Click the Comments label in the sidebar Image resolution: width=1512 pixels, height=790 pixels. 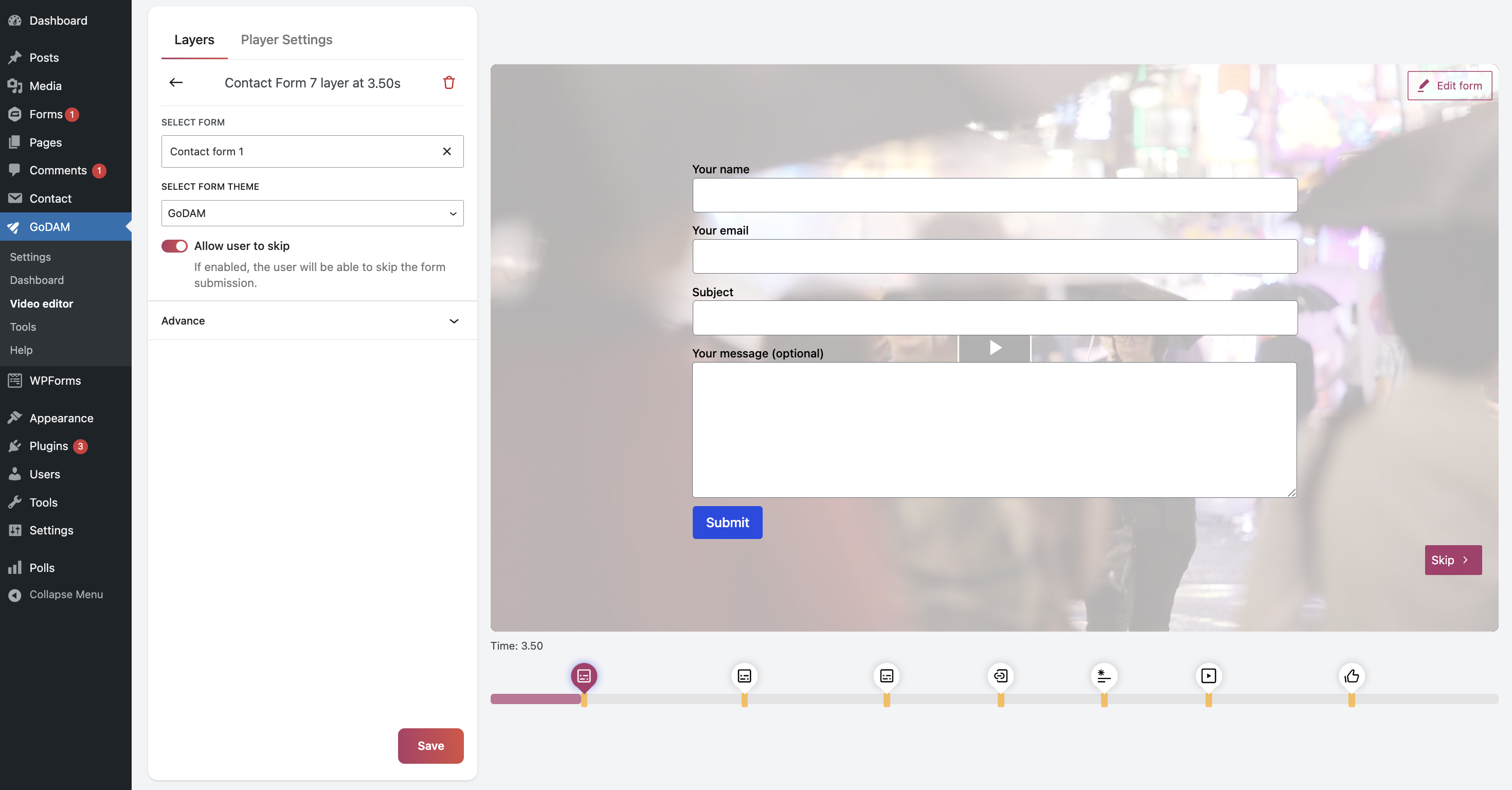(x=58, y=170)
